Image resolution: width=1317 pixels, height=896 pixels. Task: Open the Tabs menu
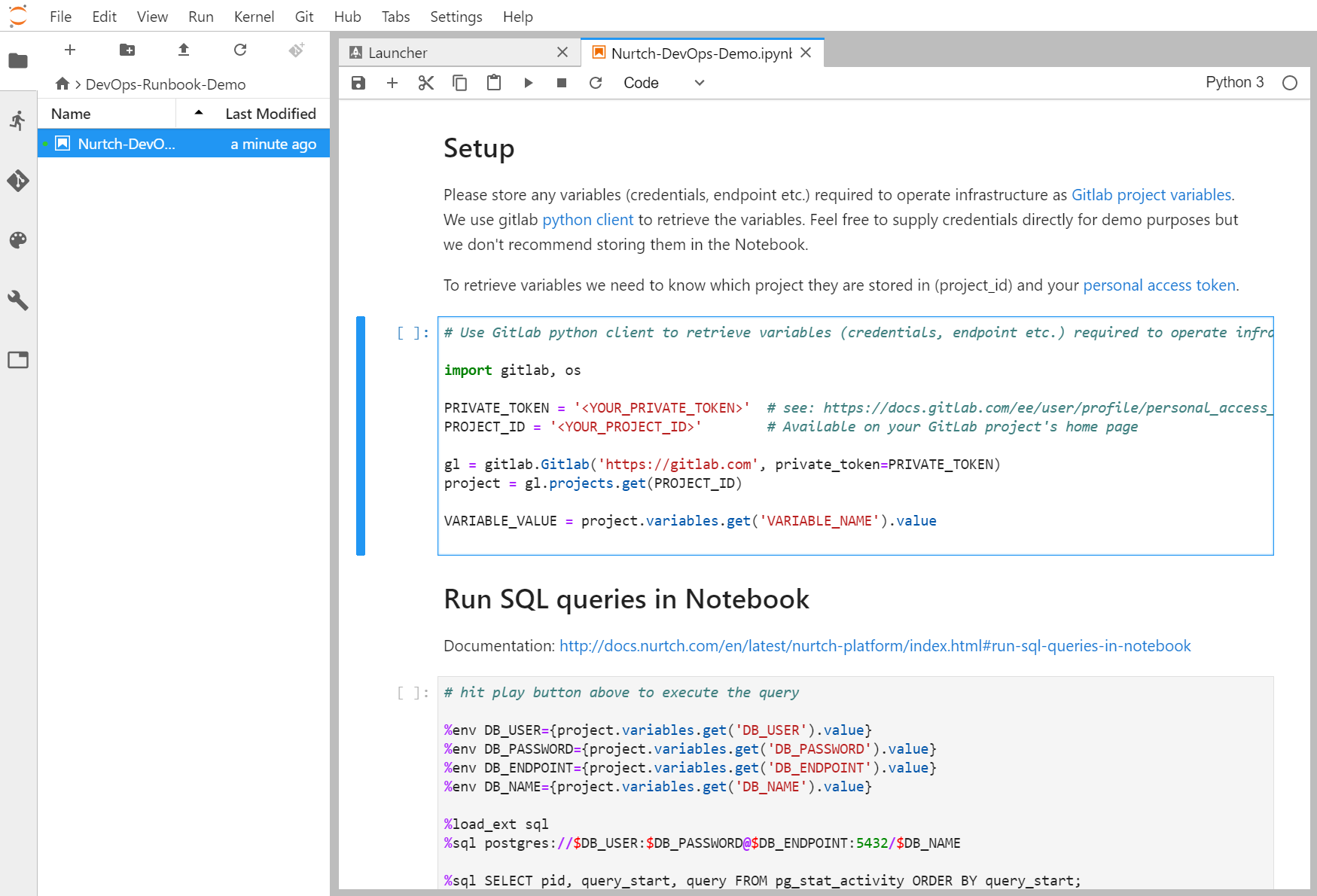tap(395, 17)
